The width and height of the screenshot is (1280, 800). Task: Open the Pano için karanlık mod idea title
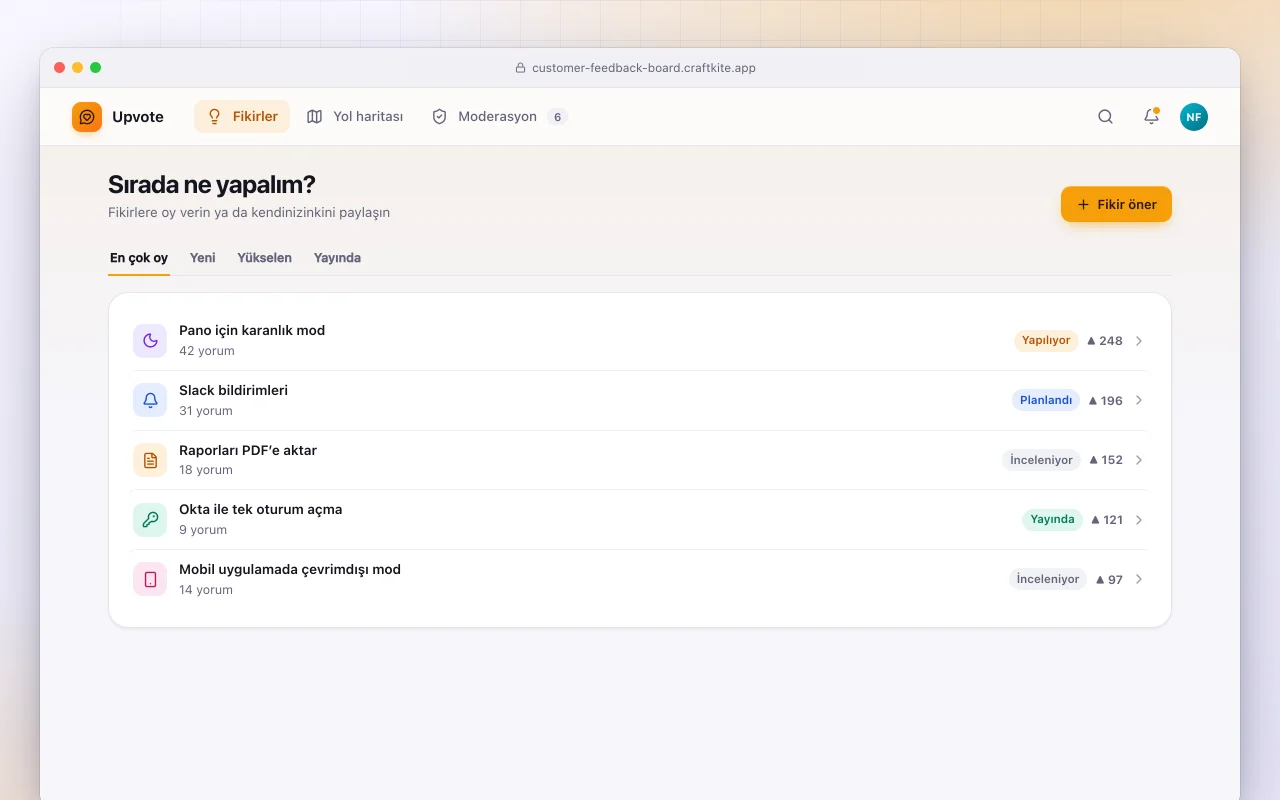[x=252, y=331]
